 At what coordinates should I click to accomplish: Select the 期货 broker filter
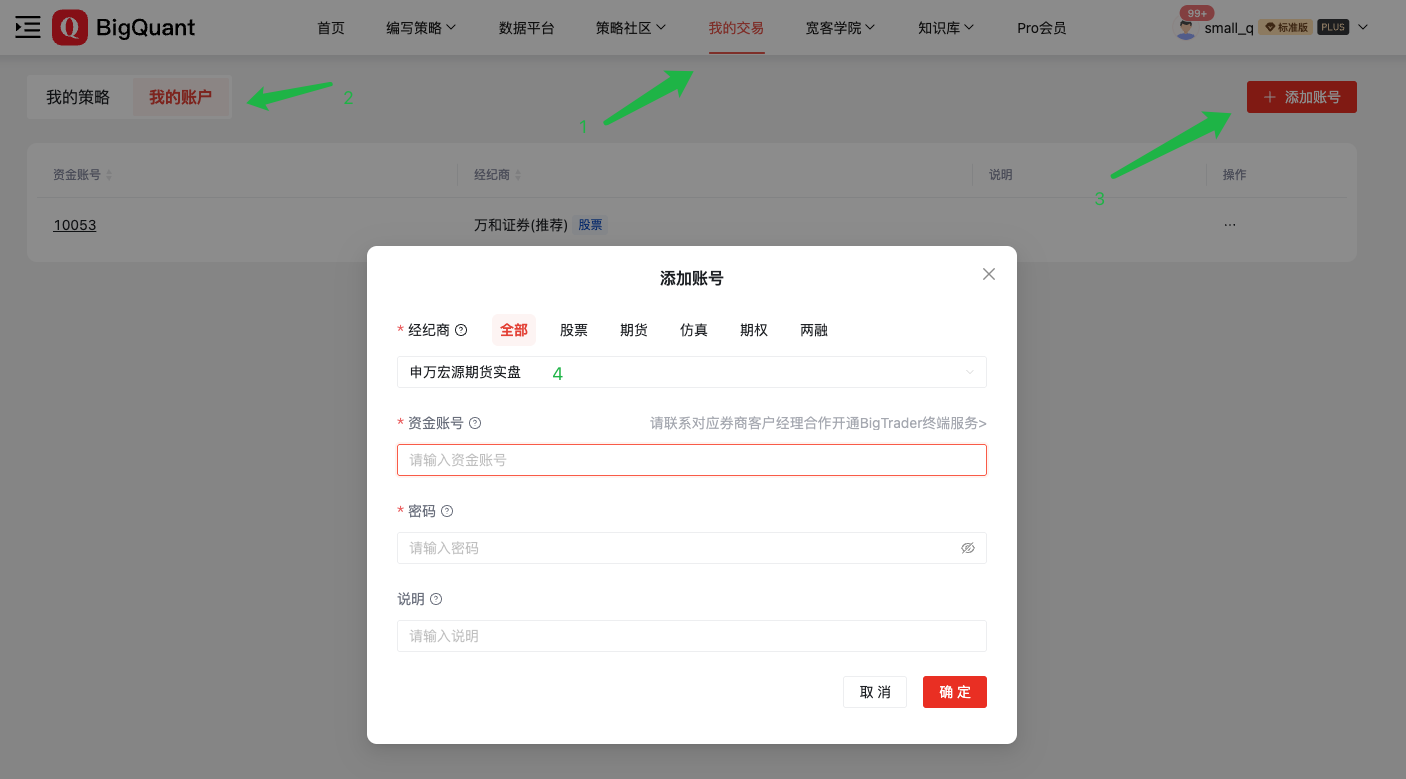pyautogui.click(x=634, y=330)
